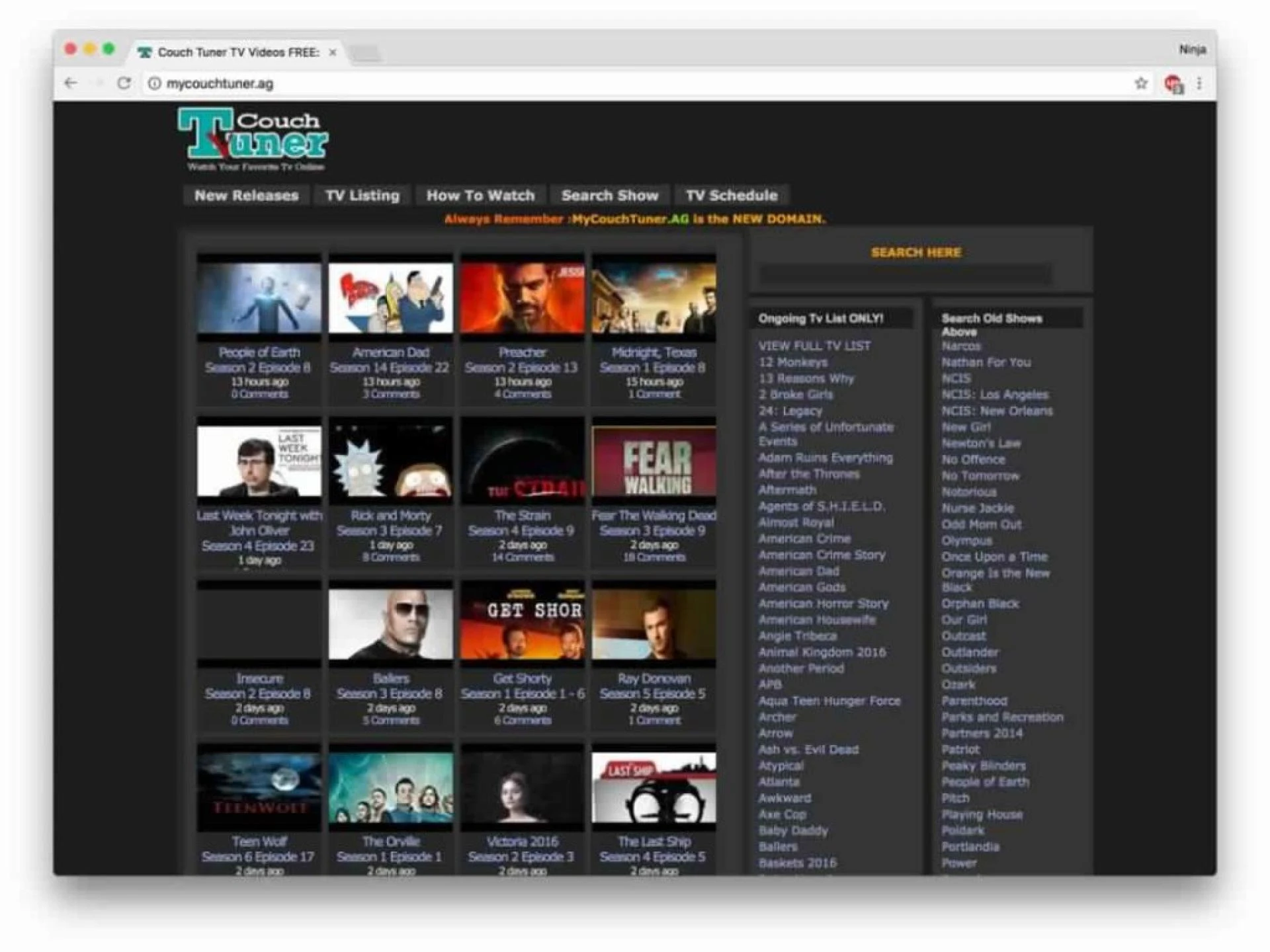Click the VIEW FULL TV LIST link
The width and height of the screenshot is (1270, 952).
click(x=814, y=345)
